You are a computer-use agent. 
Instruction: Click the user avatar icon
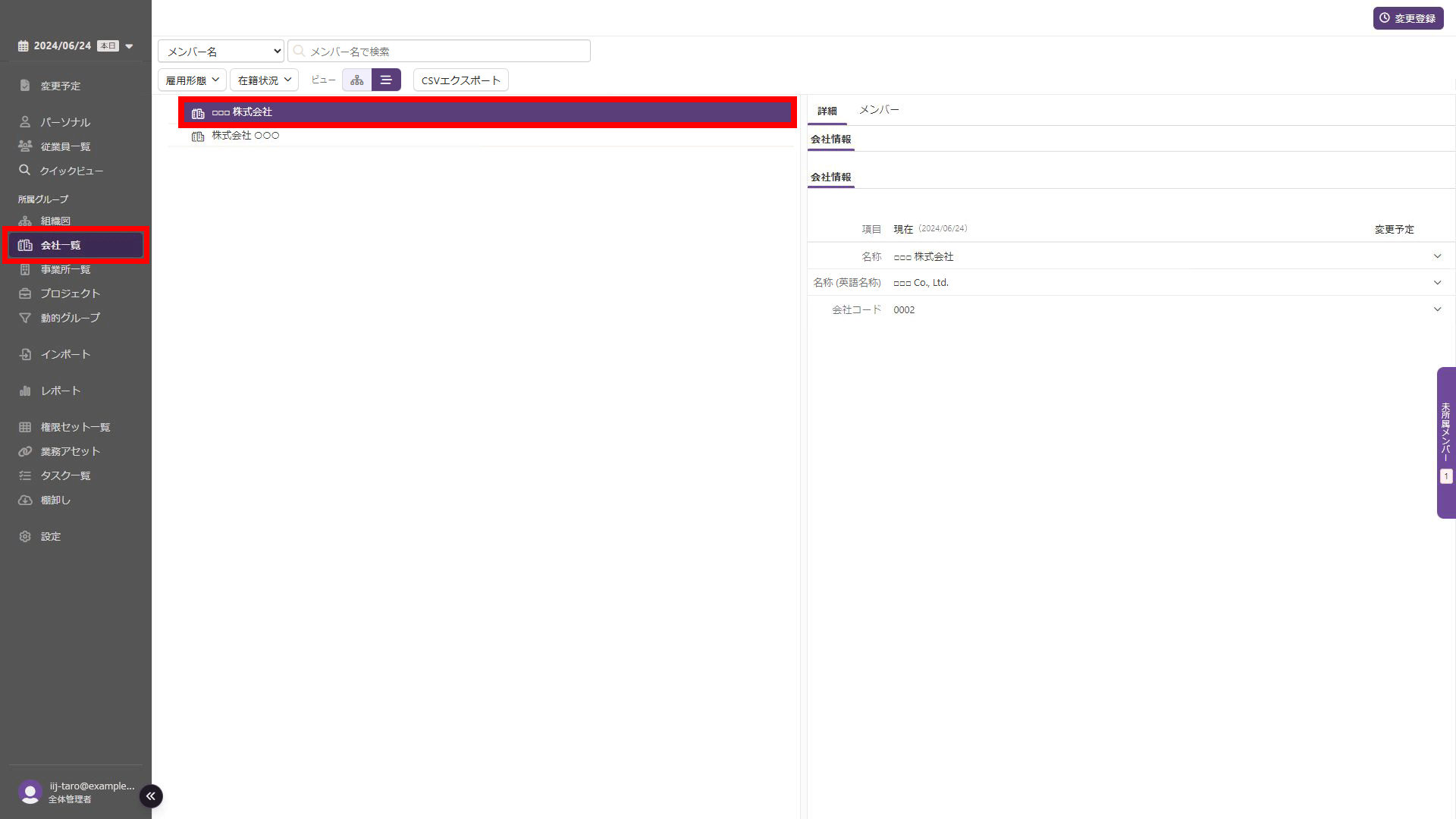click(30, 792)
